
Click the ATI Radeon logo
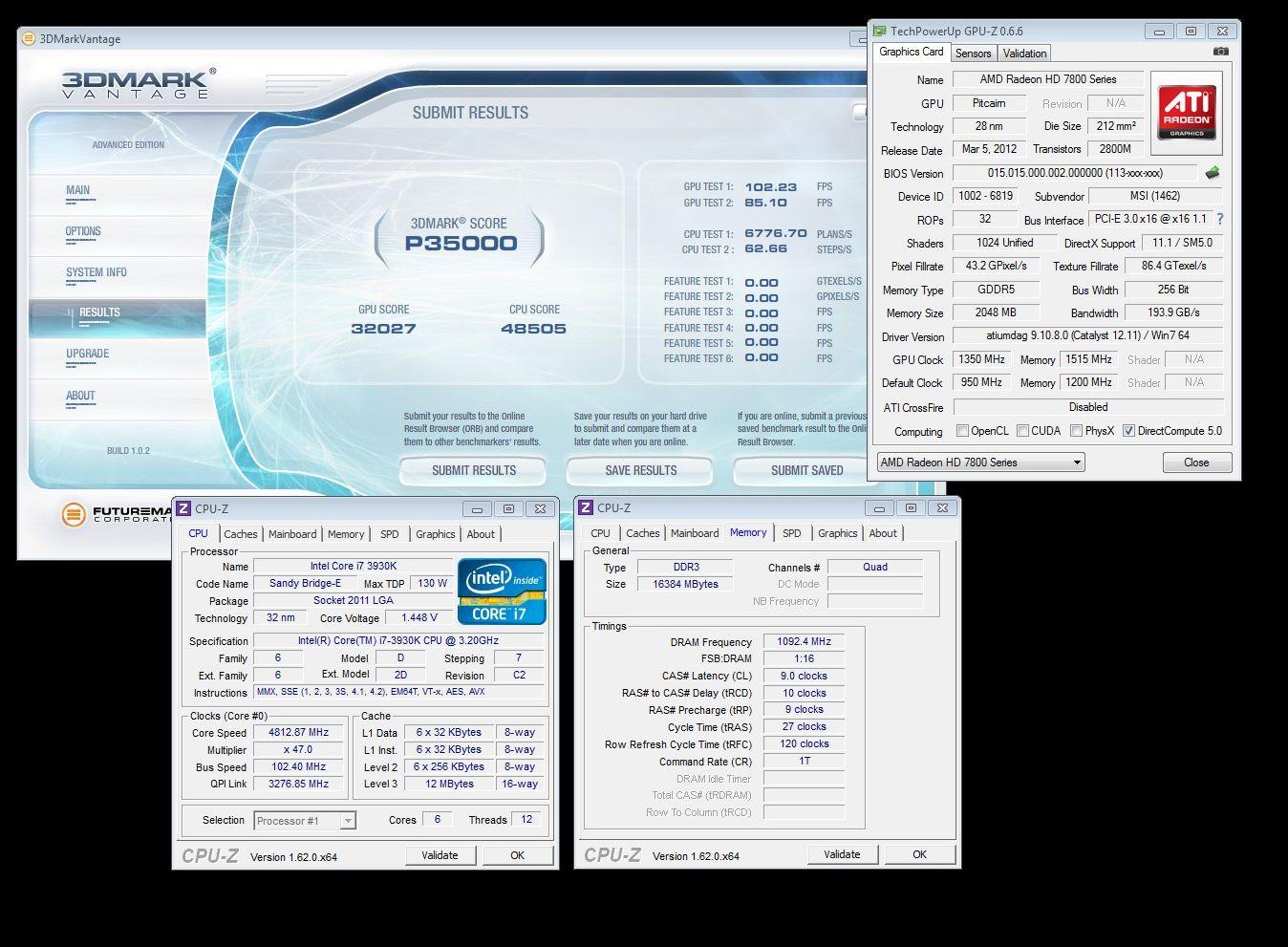1186,113
